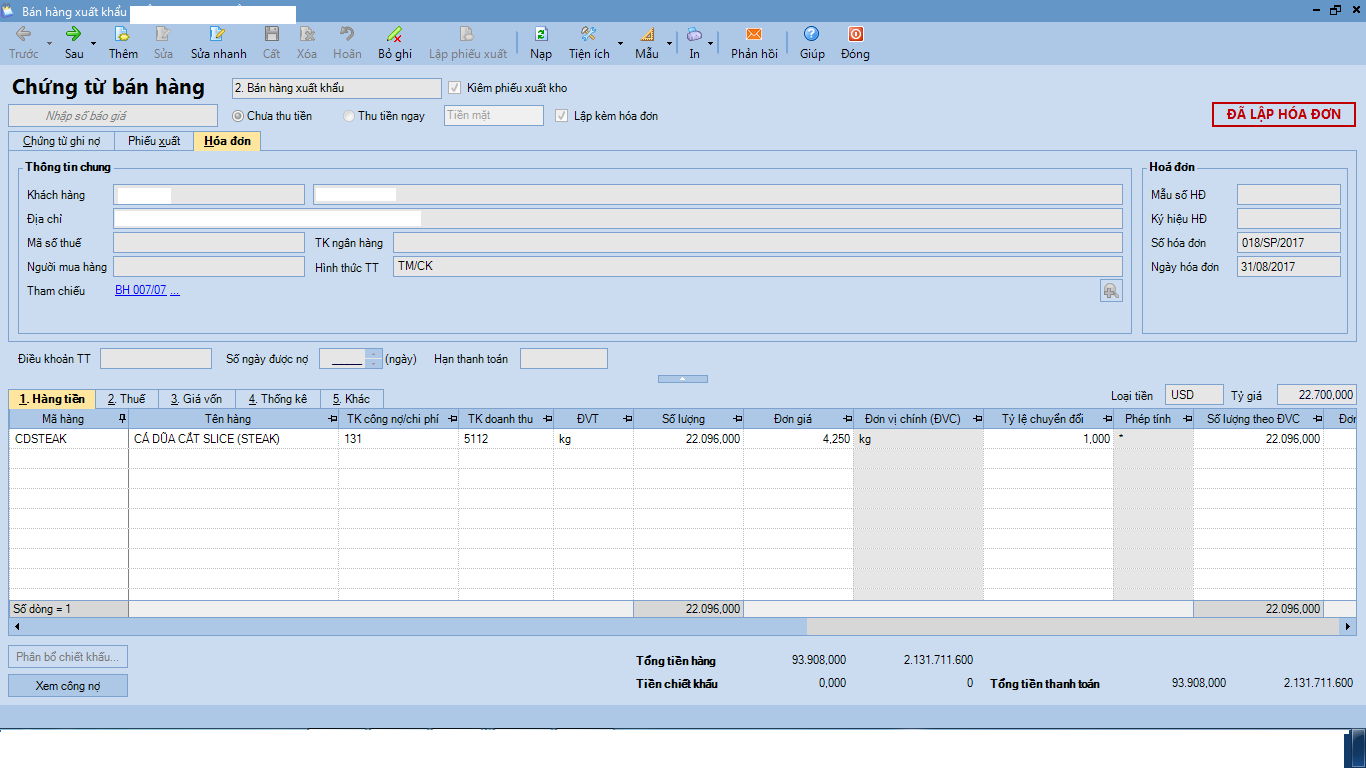Open the 5. Khác tab
The width and height of the screenshot is (1366, 768).
pyautogui.click(x=352, y=399)
